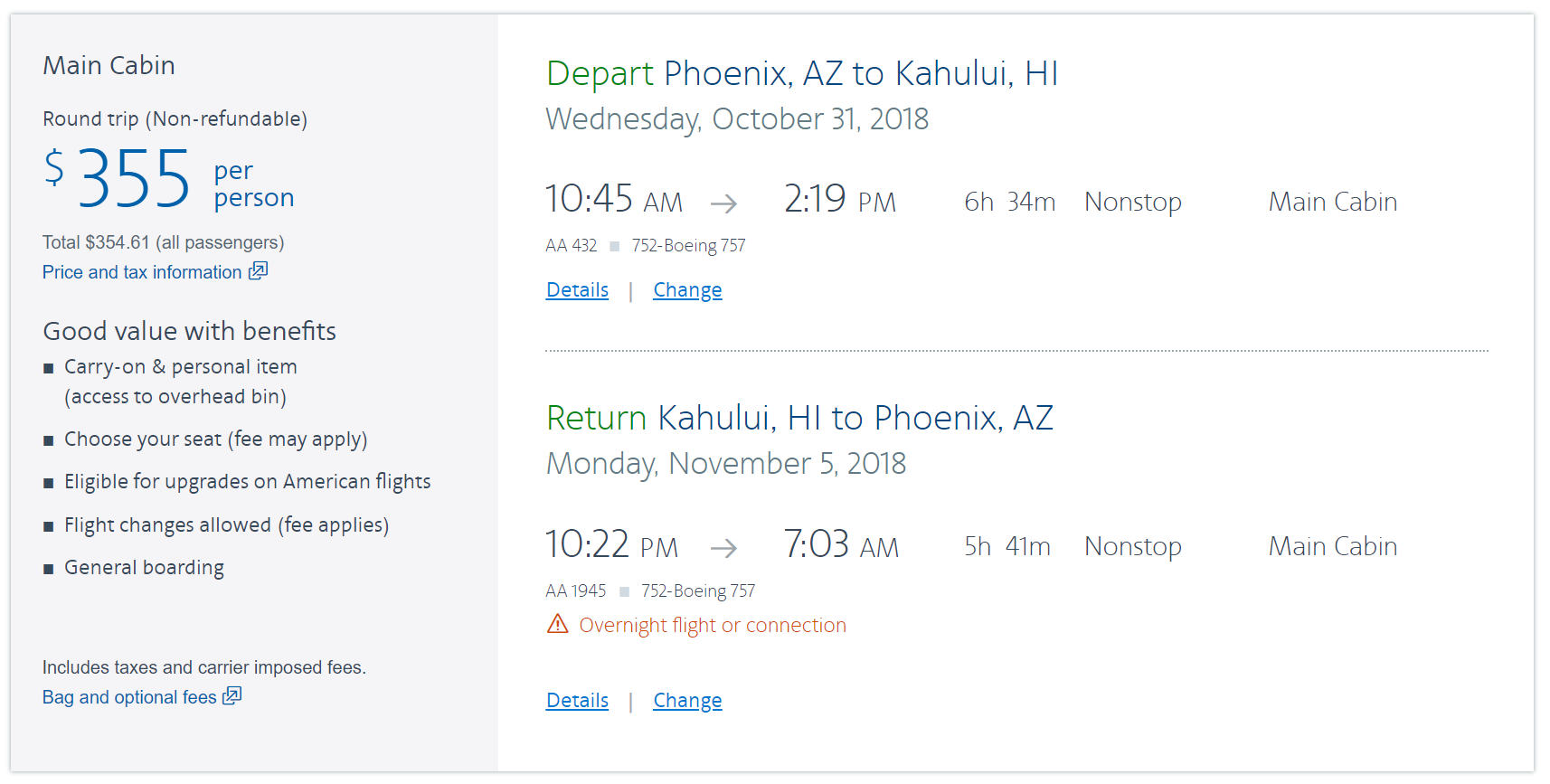Click flight number AA 1945
The width and height of the screenshot is (1550, 784).
[576, 591]
